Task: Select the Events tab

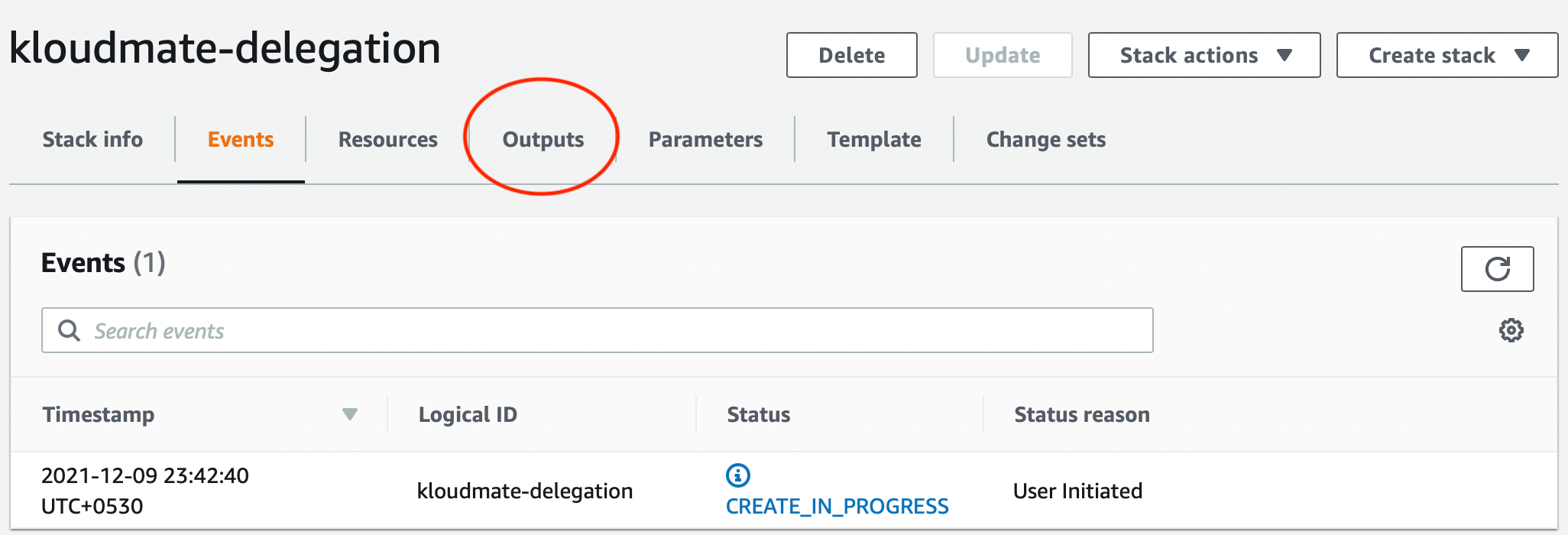Action: tap(241, 139)
